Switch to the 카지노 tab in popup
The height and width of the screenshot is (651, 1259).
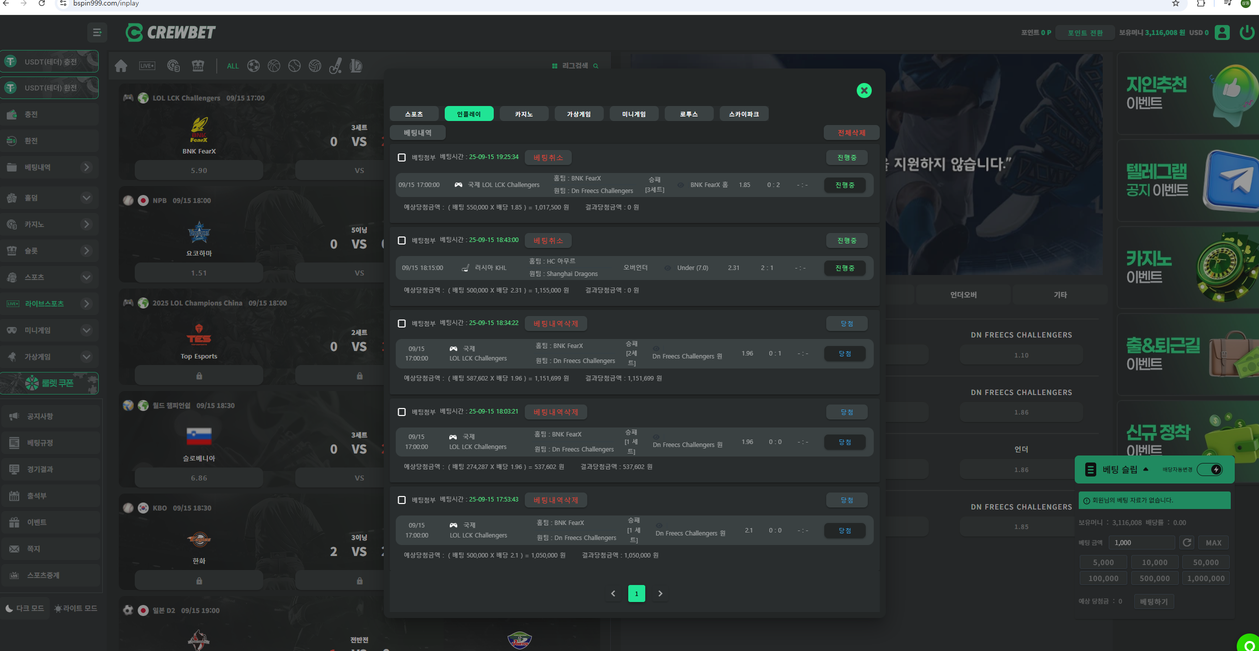click(x=524, y=114)
